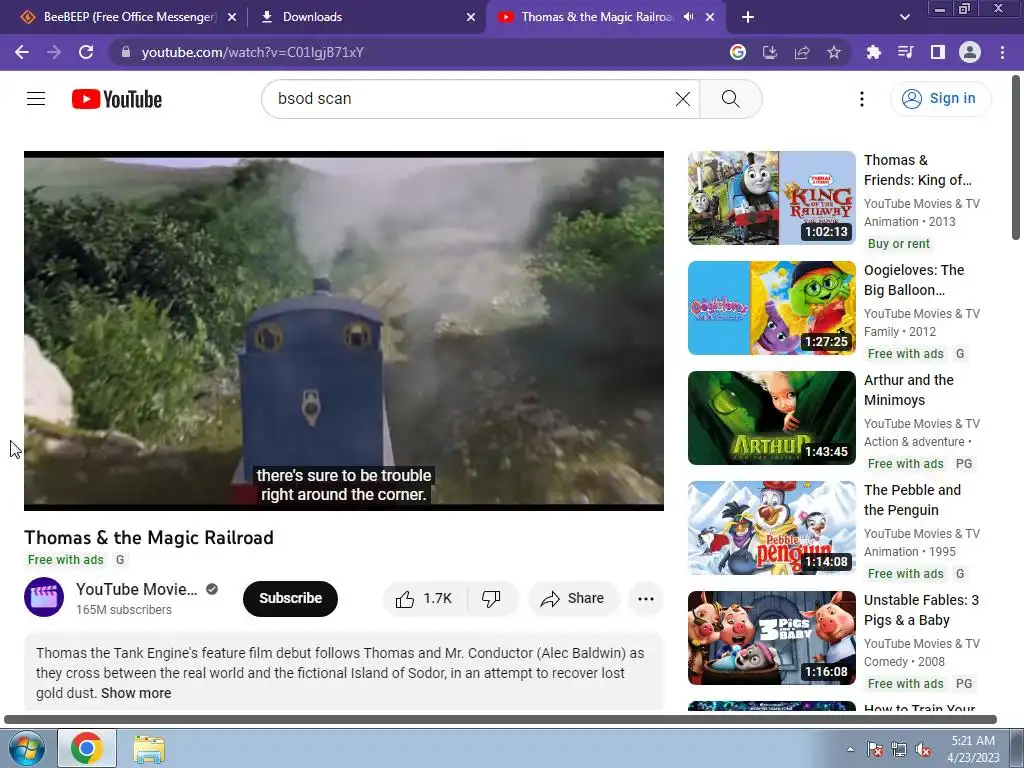The image size is (1024, 768).
Task: Click the volume tray icon
Action: coord(923,749)
